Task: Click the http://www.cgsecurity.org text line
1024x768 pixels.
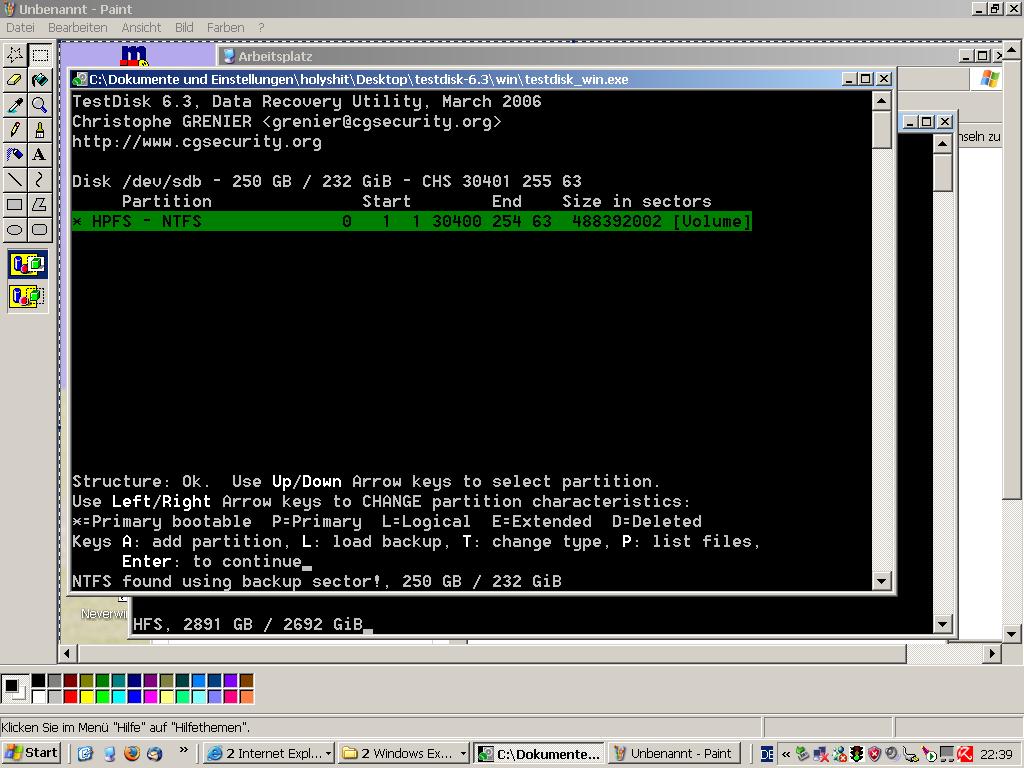Action: click(197, 142)
